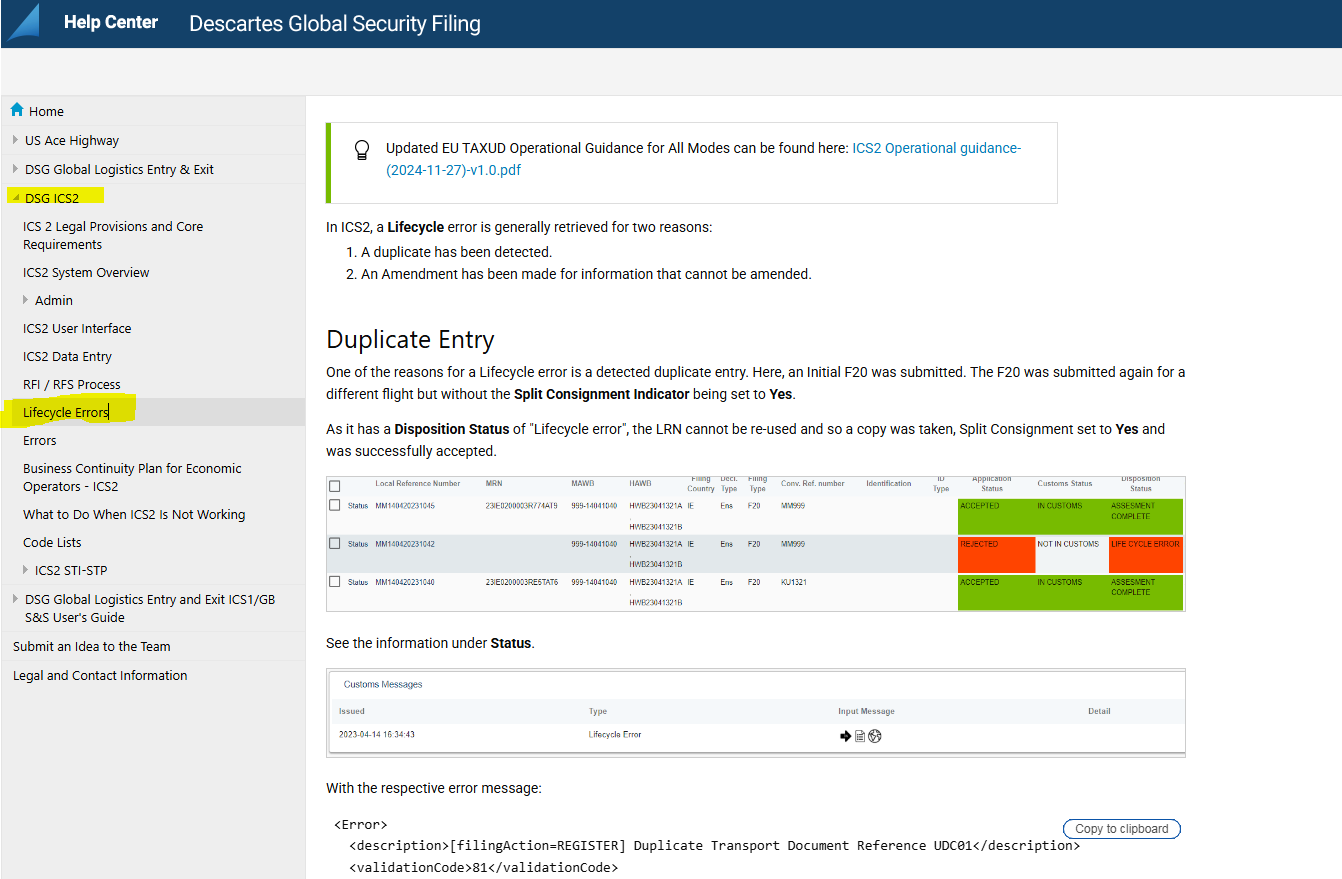Click MRN 23IE0200003RE5TAT6 in the table
The width and height of the screenshot is (1342, 879).
click(x=522, y=582)
